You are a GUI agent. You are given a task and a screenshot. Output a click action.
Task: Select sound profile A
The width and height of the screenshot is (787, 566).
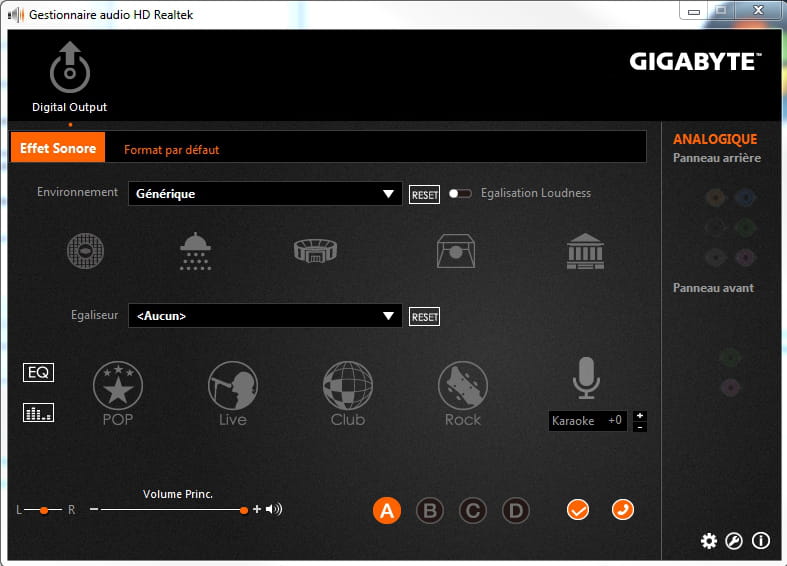(x=387, y=511)
